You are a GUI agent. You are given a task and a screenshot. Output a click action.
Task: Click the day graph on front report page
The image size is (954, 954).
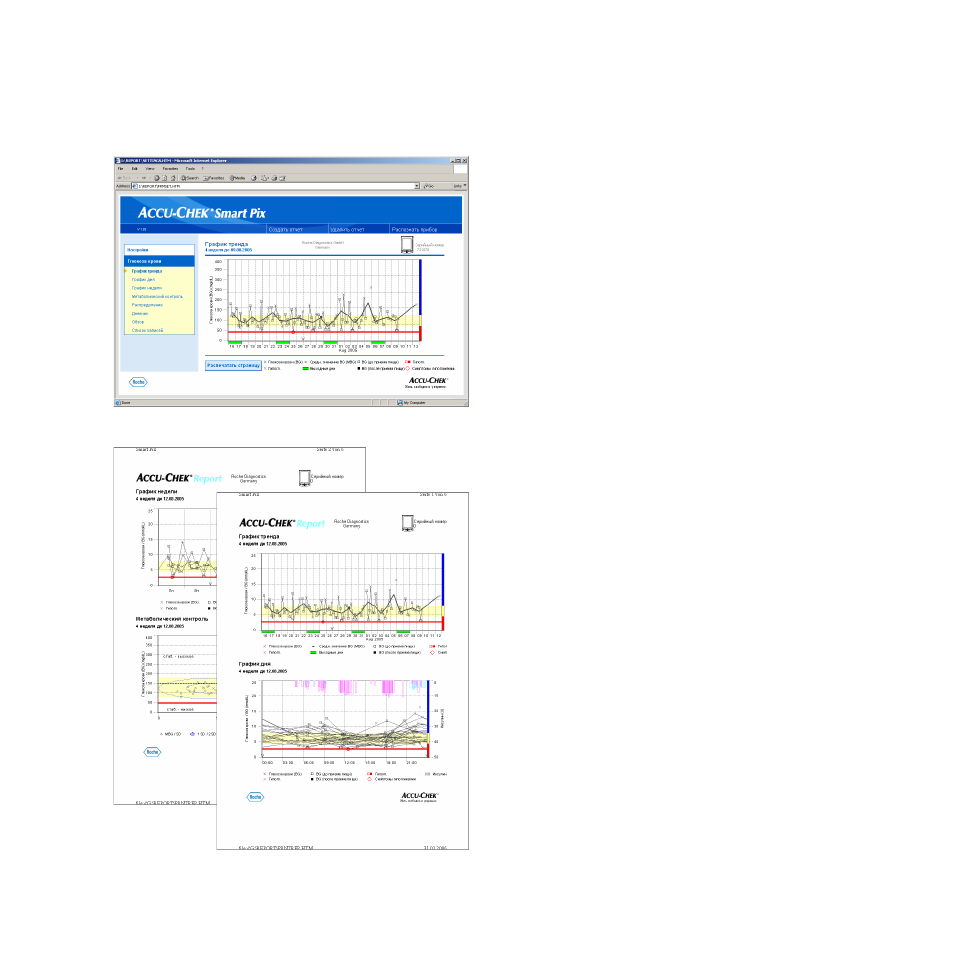click(345, 719)
